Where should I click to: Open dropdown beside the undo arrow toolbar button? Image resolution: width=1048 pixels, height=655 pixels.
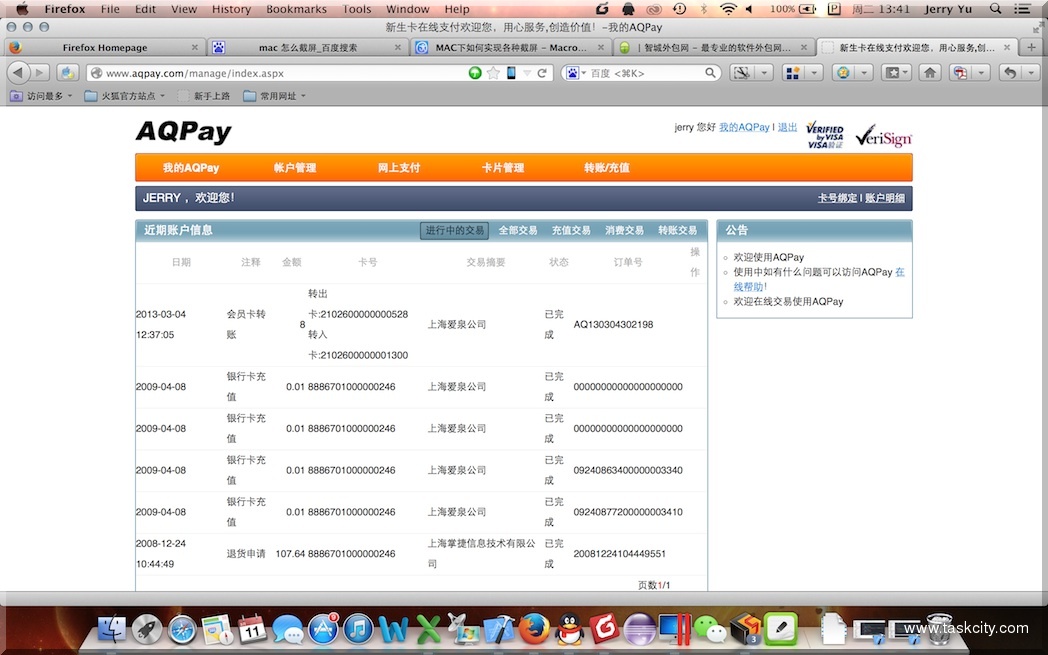tap(1031, 72)
